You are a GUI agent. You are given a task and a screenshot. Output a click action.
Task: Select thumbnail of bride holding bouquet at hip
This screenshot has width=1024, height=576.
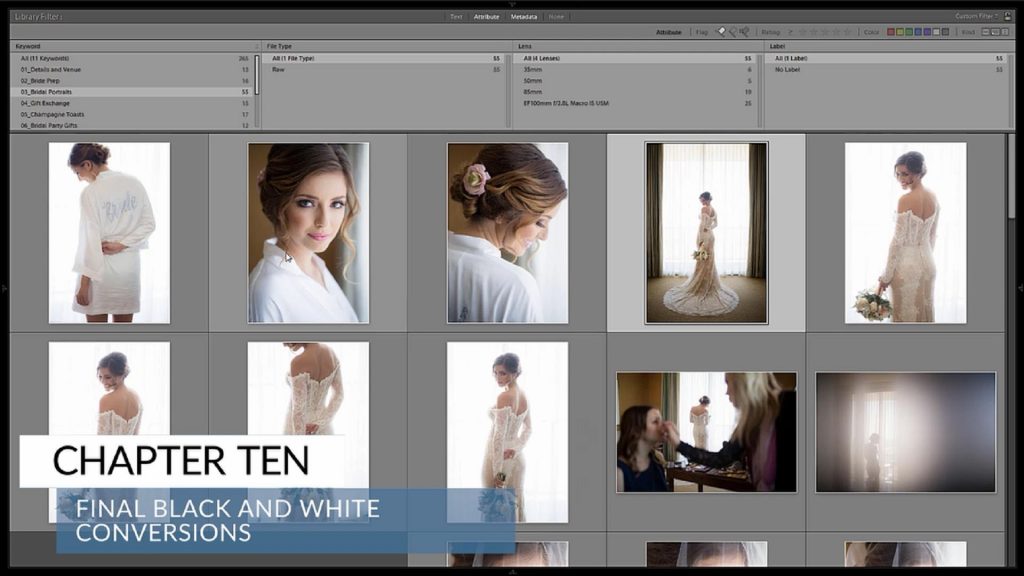(905, 233)
